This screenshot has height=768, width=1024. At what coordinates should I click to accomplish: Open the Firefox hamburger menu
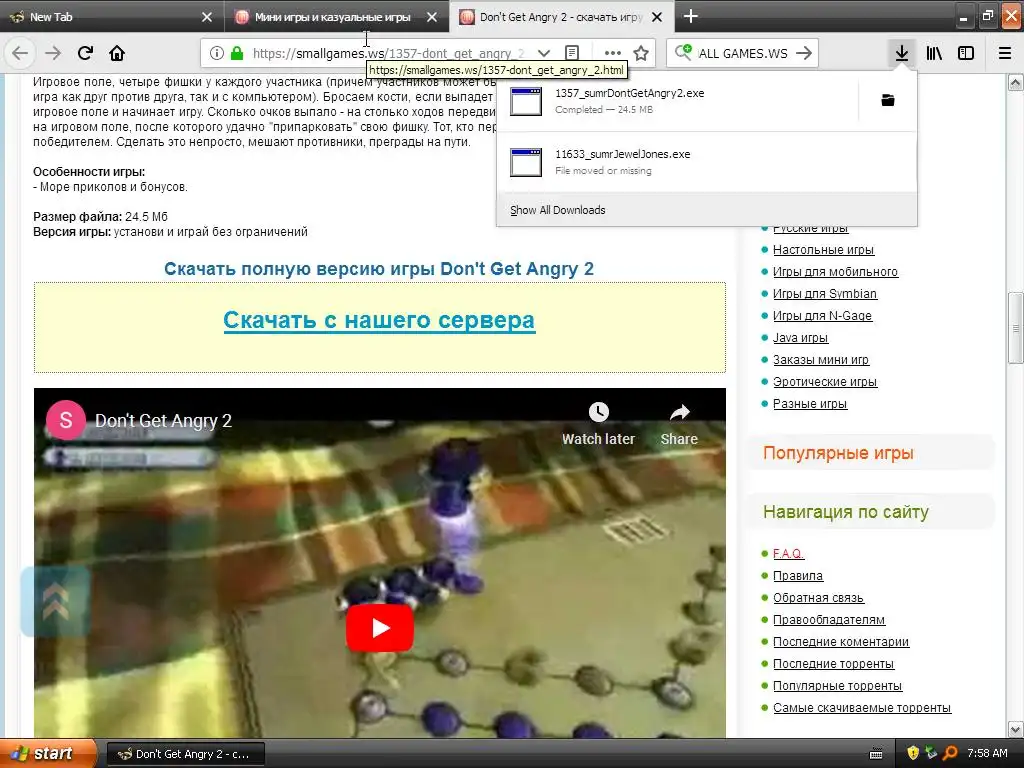[1005, 53]
